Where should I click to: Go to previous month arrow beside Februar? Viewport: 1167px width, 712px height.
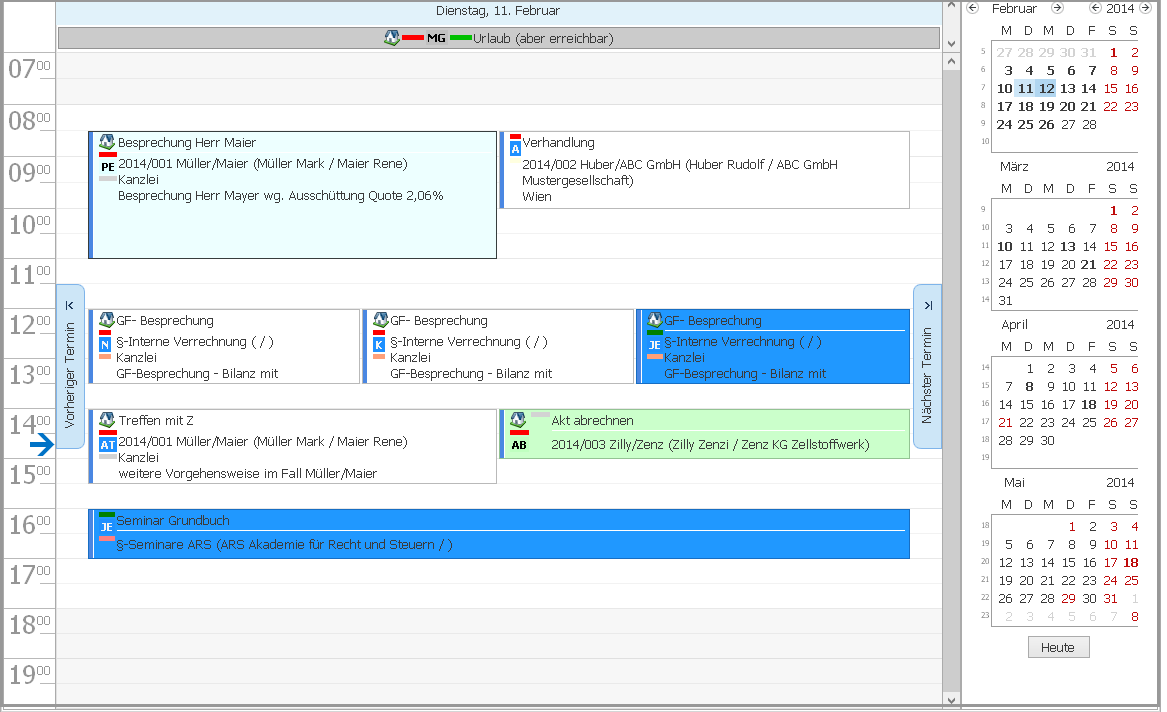coord(972,8)
